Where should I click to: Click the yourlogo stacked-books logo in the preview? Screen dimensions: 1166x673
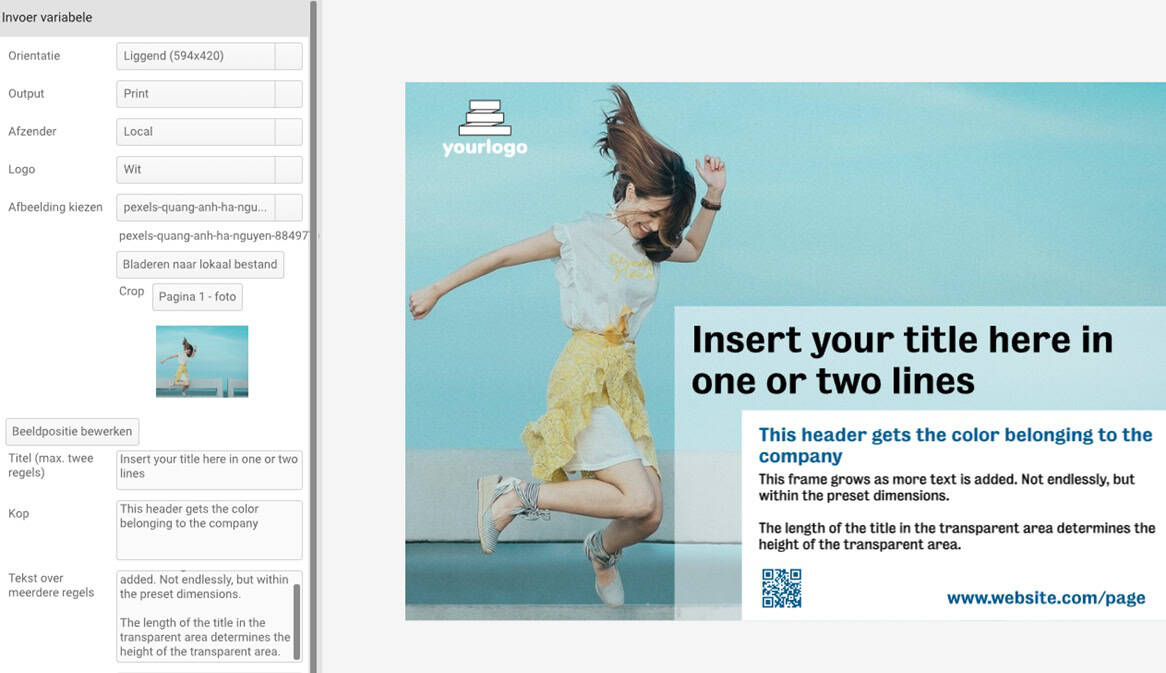(x=485, y=128)
